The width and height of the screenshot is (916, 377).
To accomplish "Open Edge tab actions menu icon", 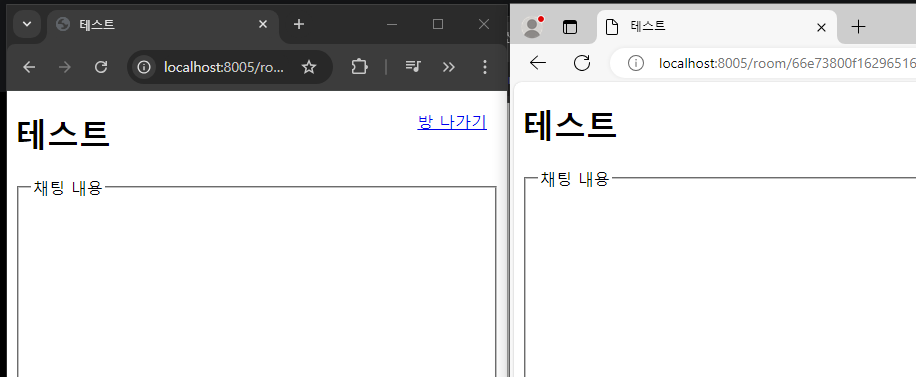I will tap(569, 27).
